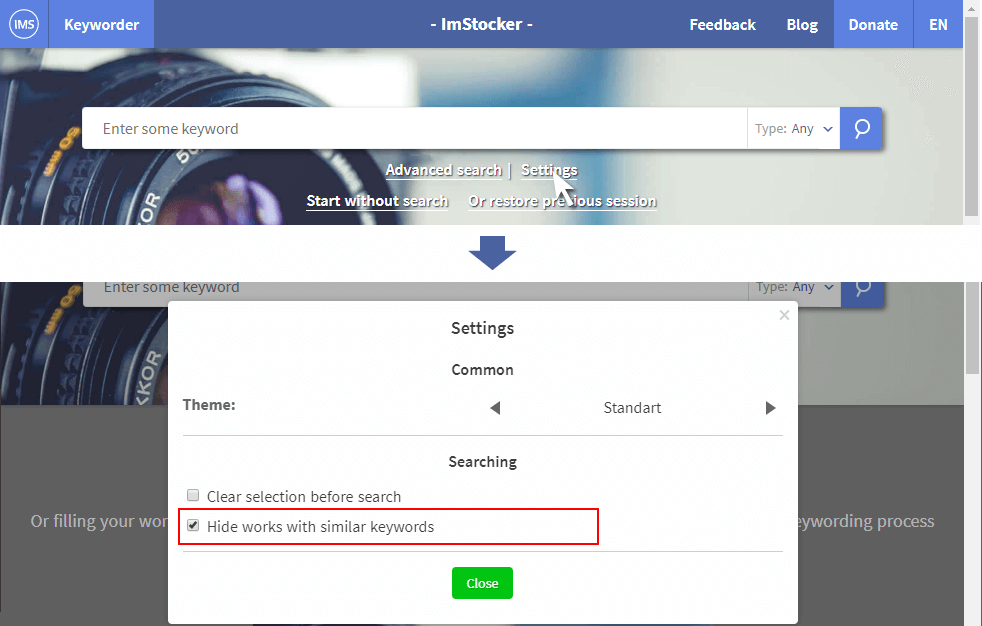Open the Keyworder menu item
The image size is (982, 626).
[x=101, y=24]
